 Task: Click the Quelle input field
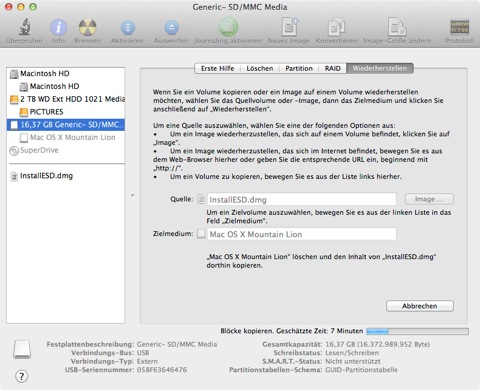pos(302,200)
